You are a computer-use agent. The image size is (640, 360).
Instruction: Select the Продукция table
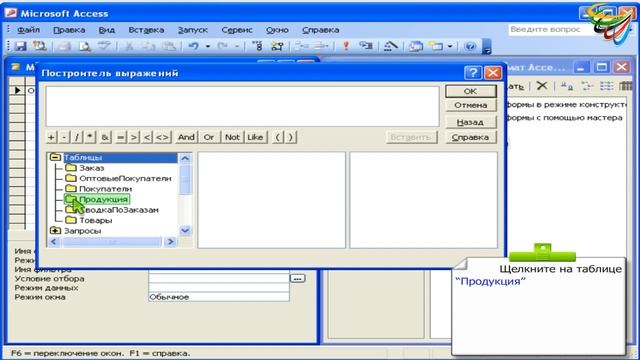point(97,200)
